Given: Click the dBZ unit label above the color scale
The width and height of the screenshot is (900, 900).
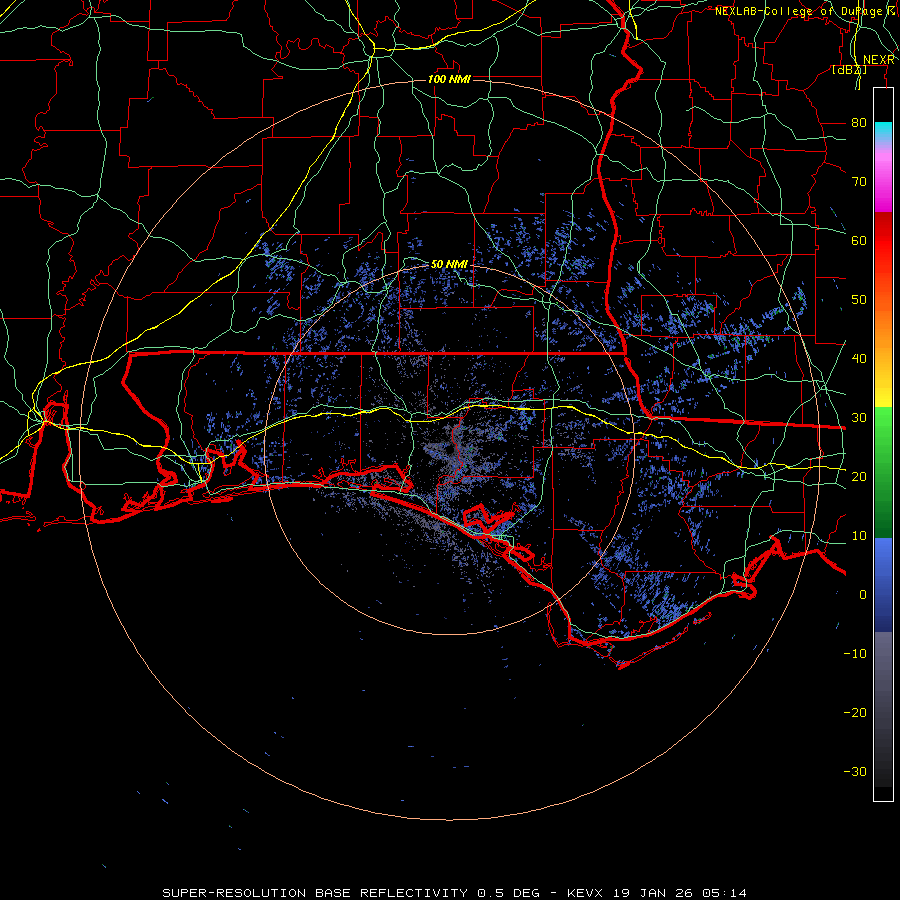Looking at the screenshot, I should coord(849,70).
